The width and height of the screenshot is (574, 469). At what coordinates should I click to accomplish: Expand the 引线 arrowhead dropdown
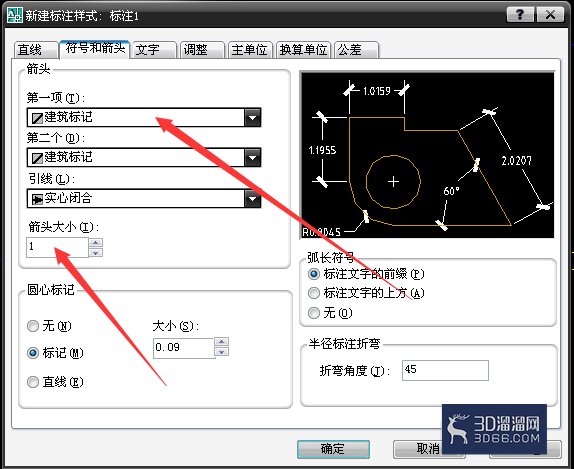coord(253,199)
